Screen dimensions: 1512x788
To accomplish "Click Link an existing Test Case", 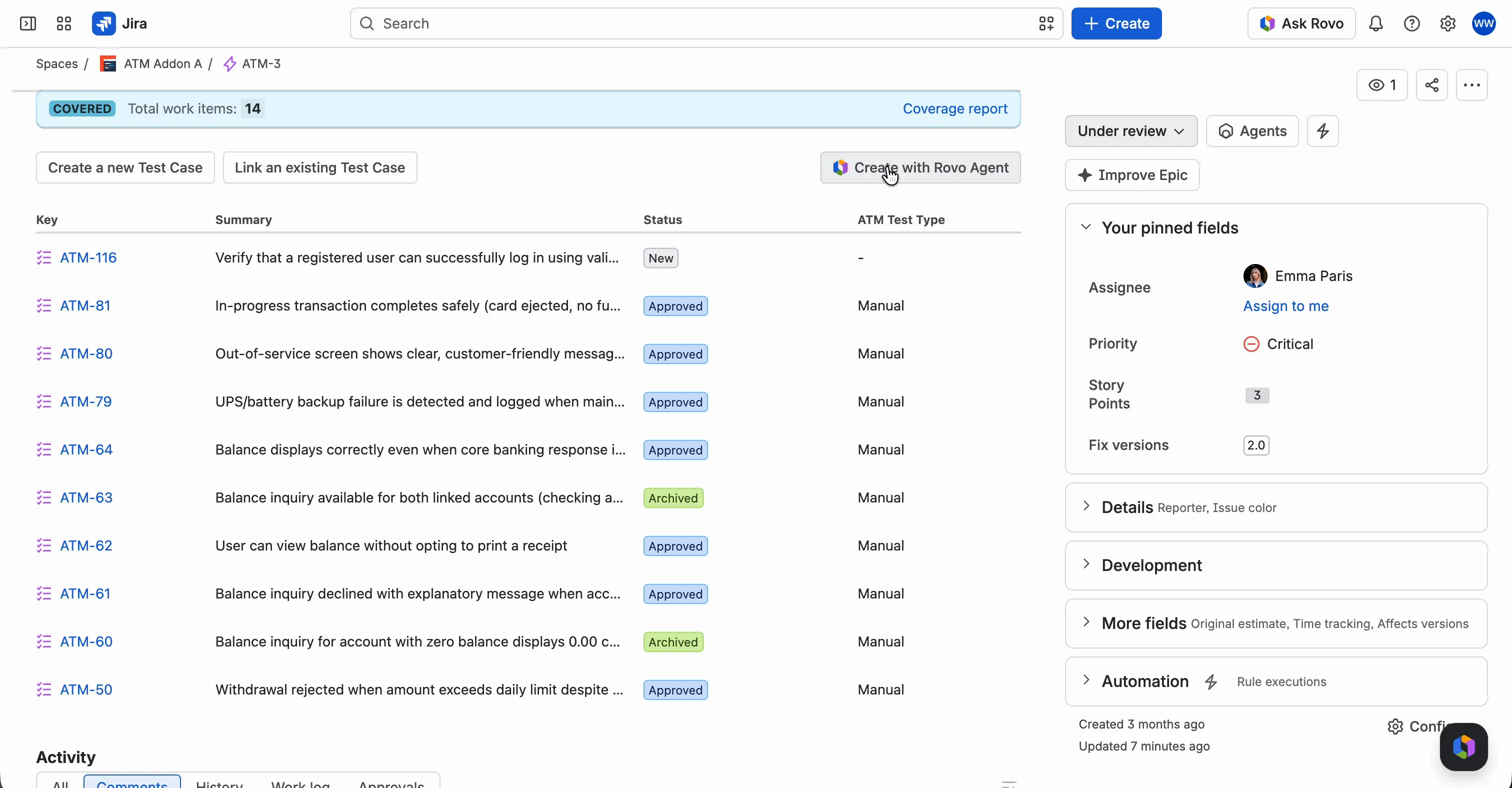I will (320, 168).
